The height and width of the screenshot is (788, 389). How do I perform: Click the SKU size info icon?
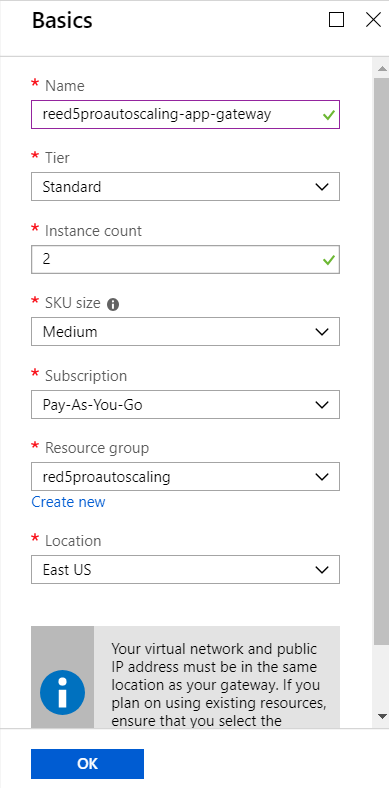(x=113, y=304)
